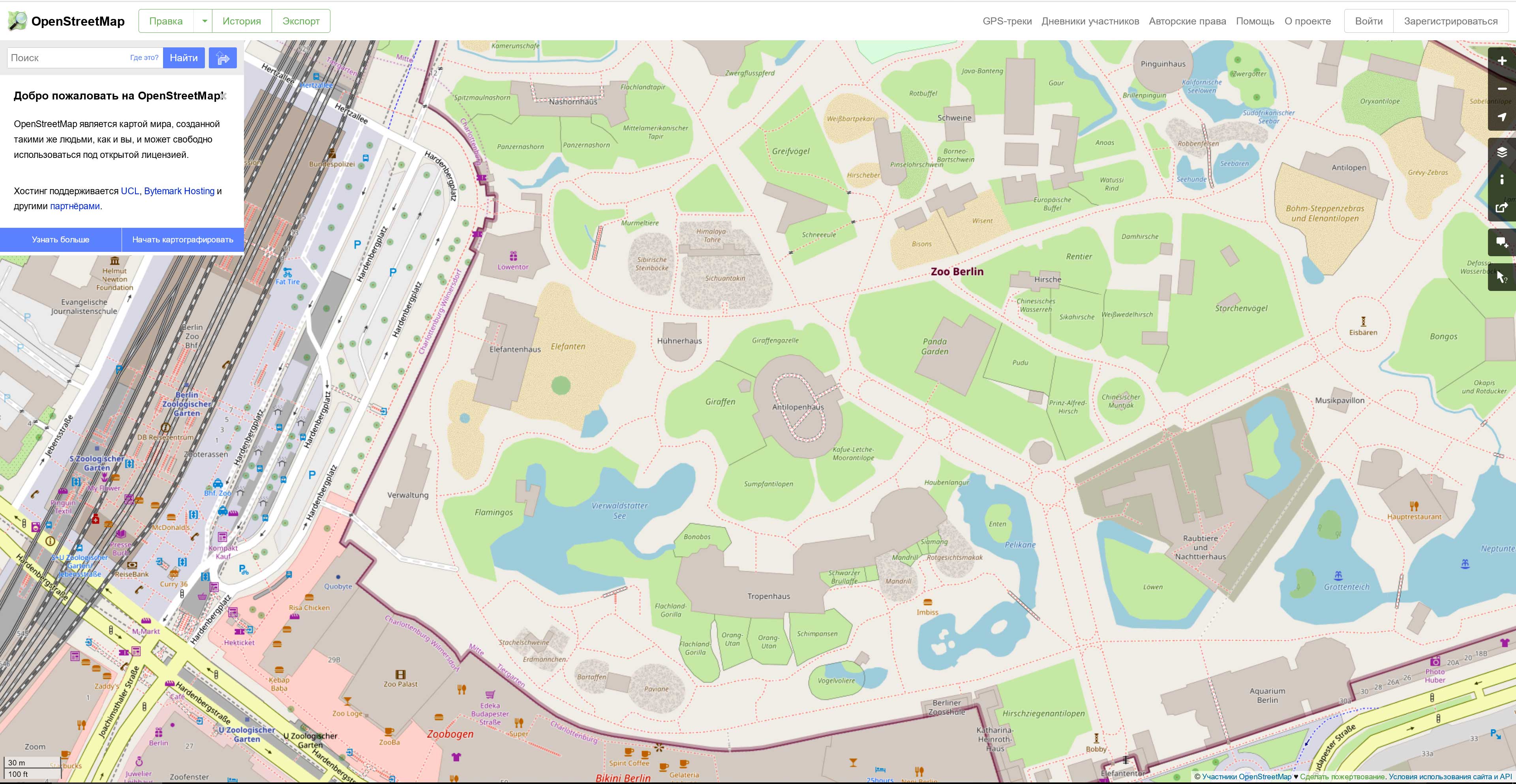Screen dimensions: 1516x784
Task: Zoom in on the map
Action: 1502,61
